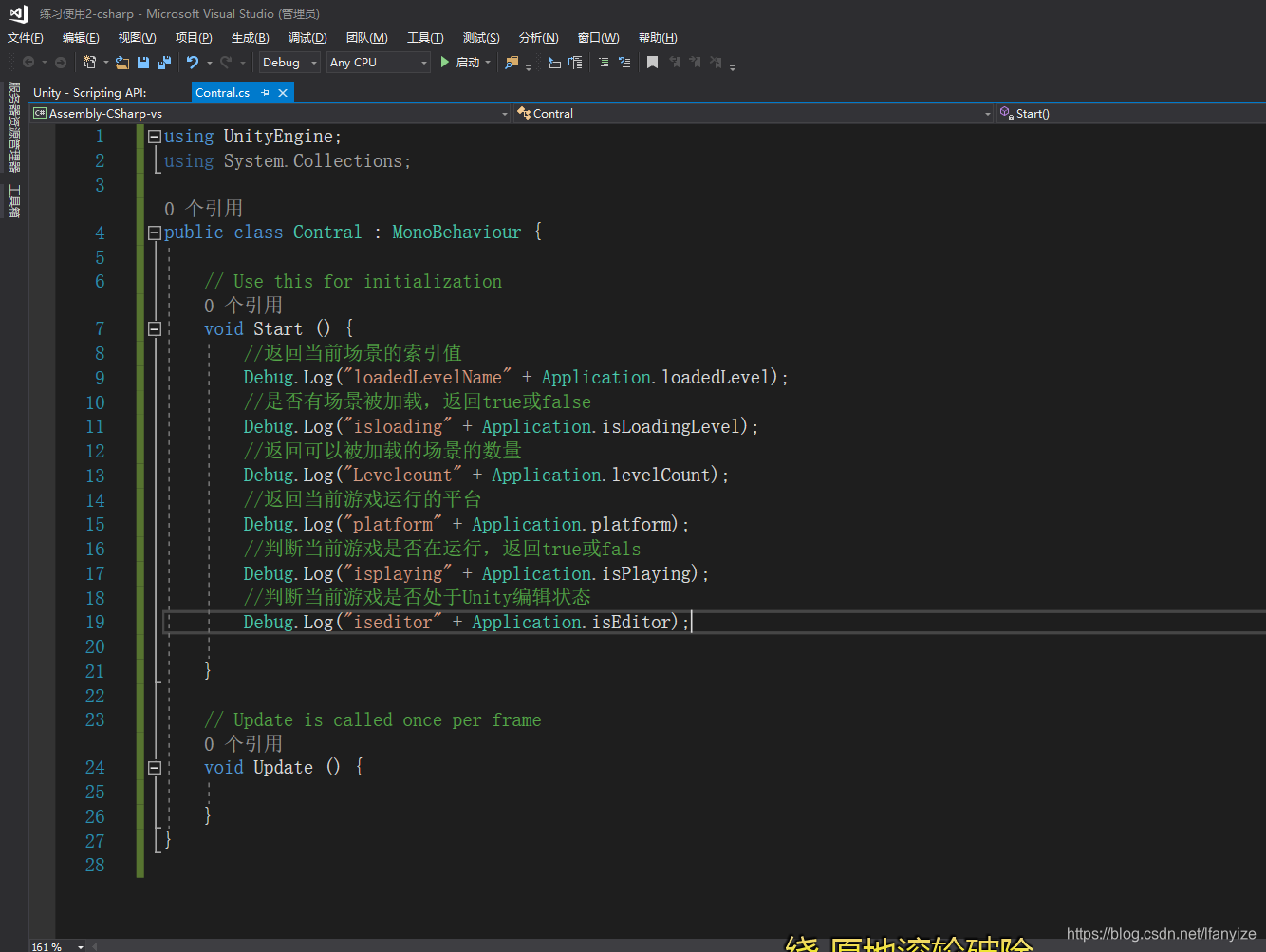Image resolution: width=1266 pixels, height=952 pixels.
Task: Open the 帮助(H) menu
Action: point(658,38)
